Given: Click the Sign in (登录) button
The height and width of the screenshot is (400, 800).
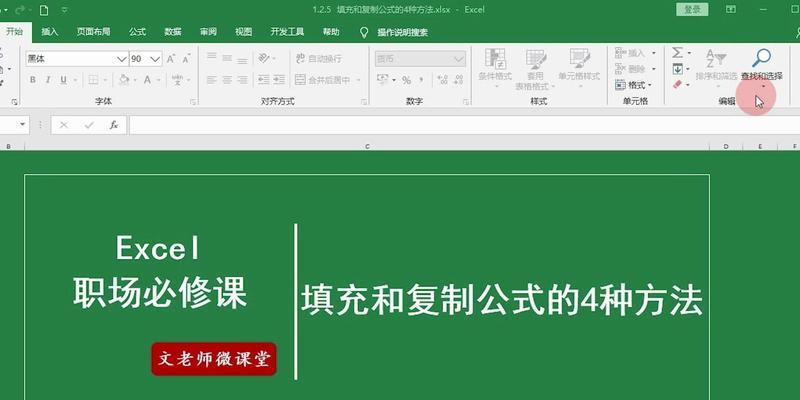Looking at the screenshot, I should [692, 9].
